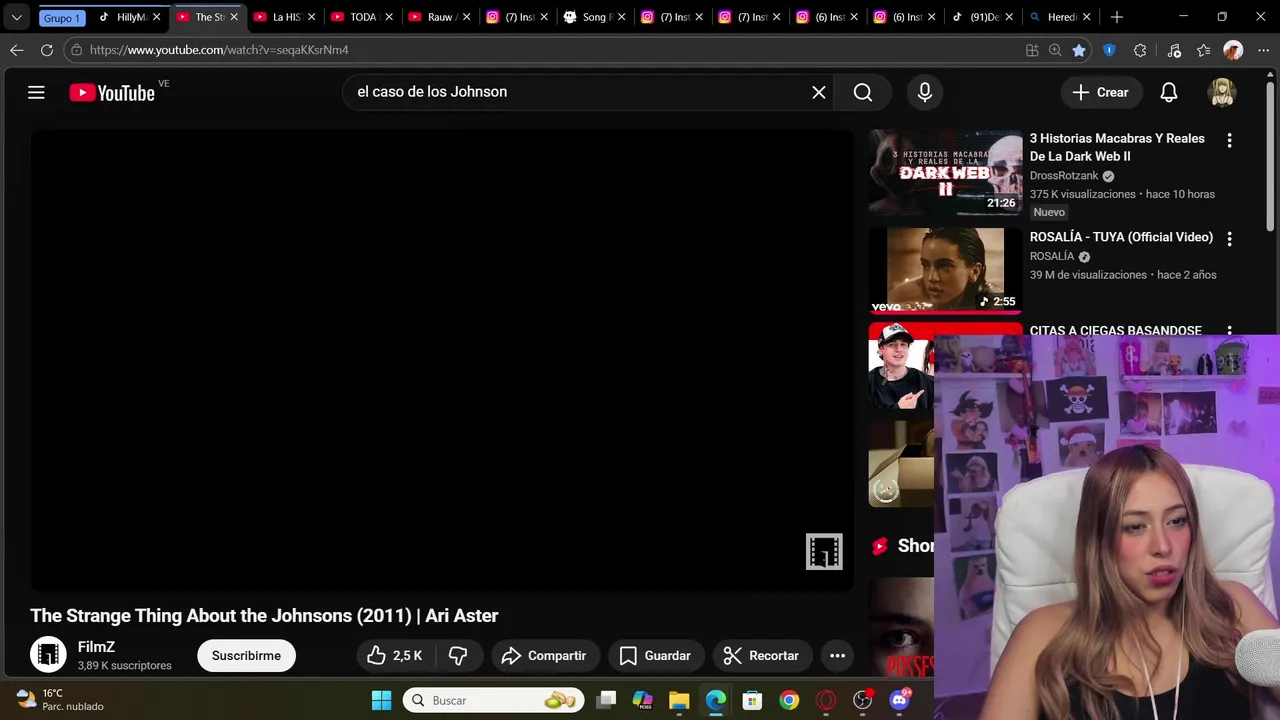The image size is (1280, 720).
Task: Open Edge settings and more menu
Action: [1263, 50]
